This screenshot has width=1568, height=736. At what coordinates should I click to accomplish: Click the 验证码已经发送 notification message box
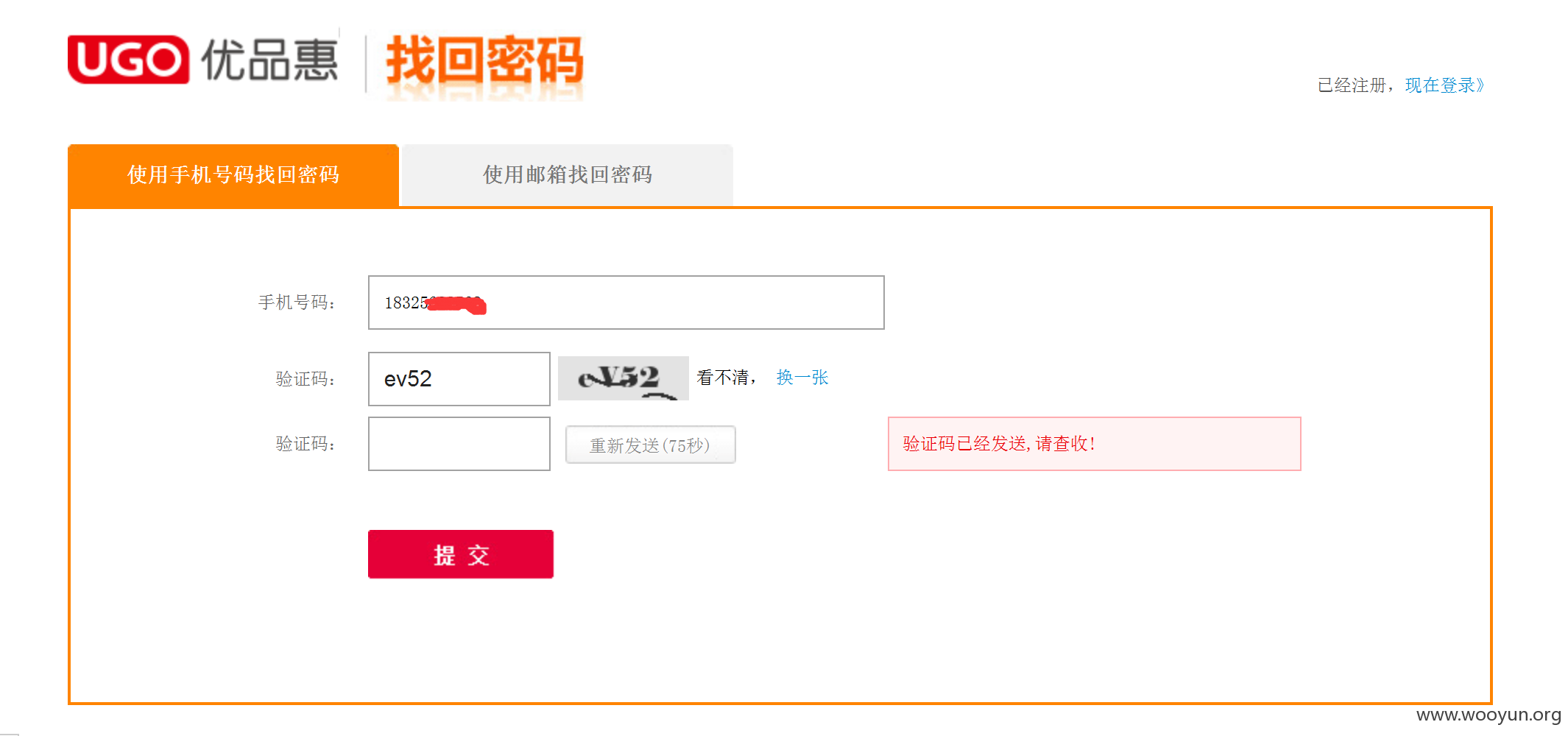point(1094,444)
